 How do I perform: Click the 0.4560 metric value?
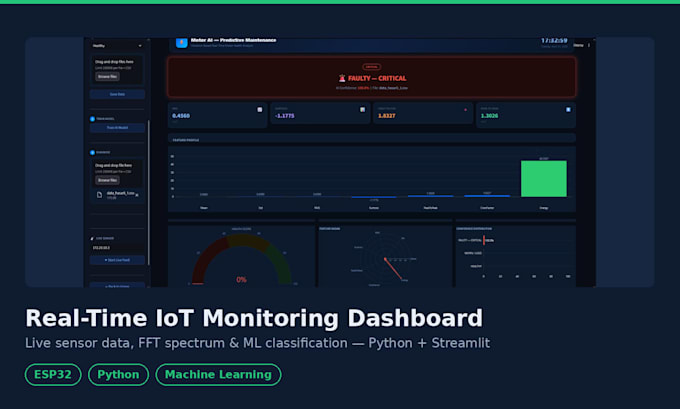(x=181, y=116)
